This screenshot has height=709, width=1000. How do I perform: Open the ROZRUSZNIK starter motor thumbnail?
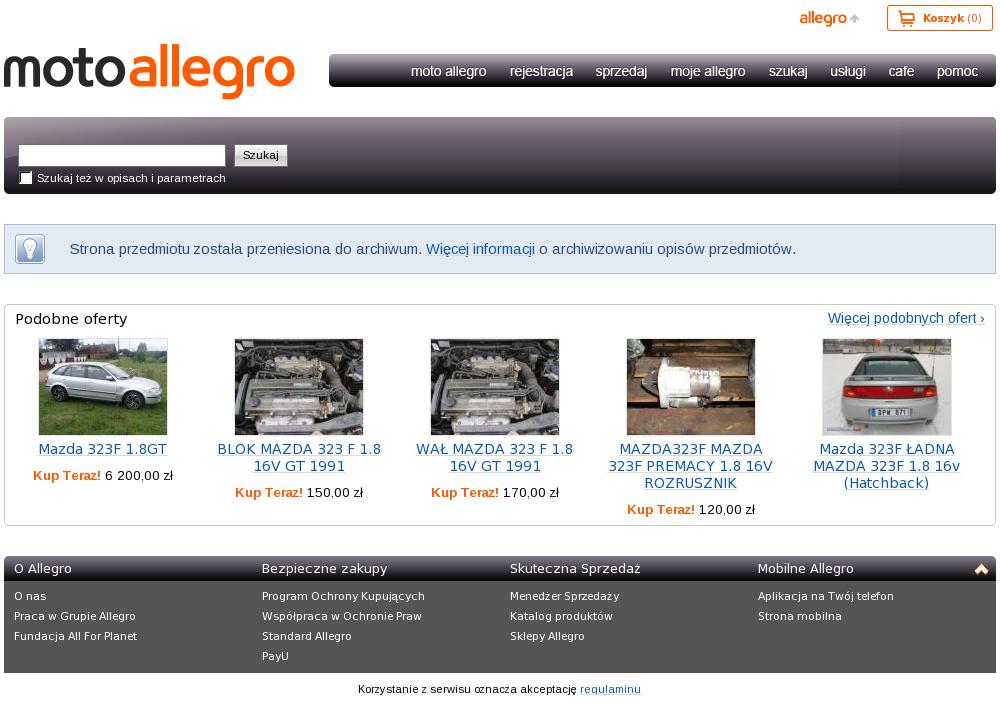[x=691, y=387]
